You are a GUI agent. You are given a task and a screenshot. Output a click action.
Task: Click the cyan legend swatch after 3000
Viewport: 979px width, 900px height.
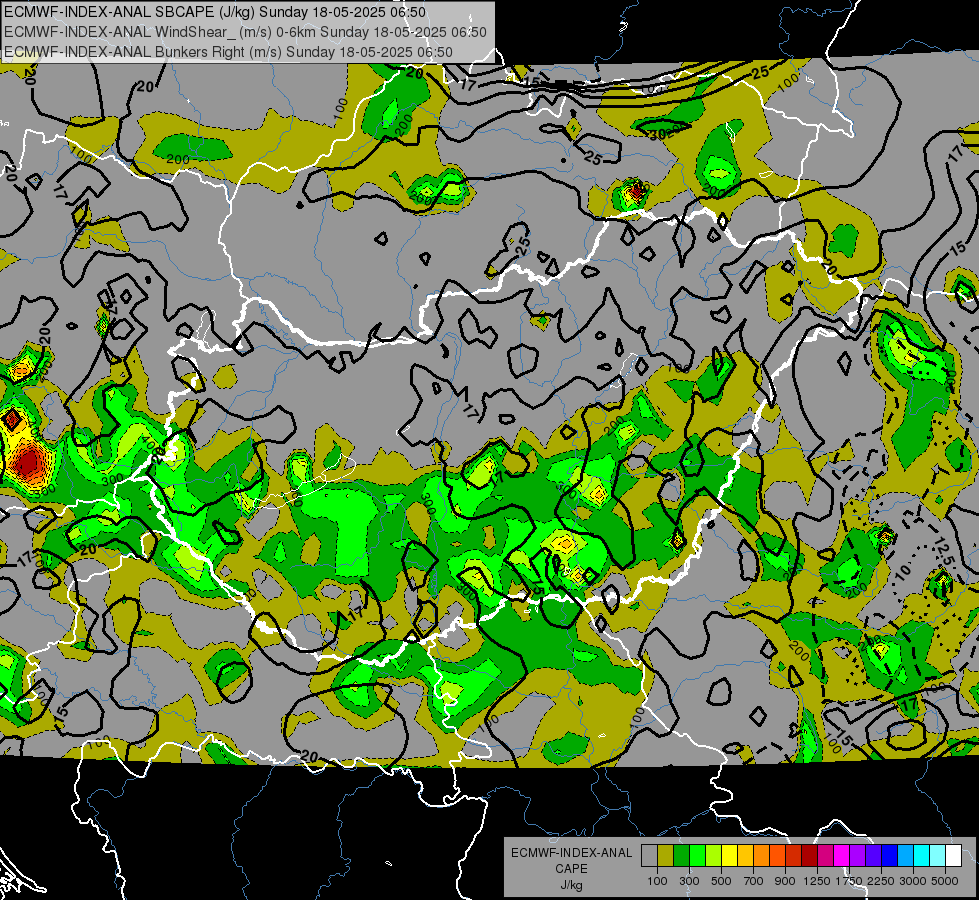click(922, 856)
